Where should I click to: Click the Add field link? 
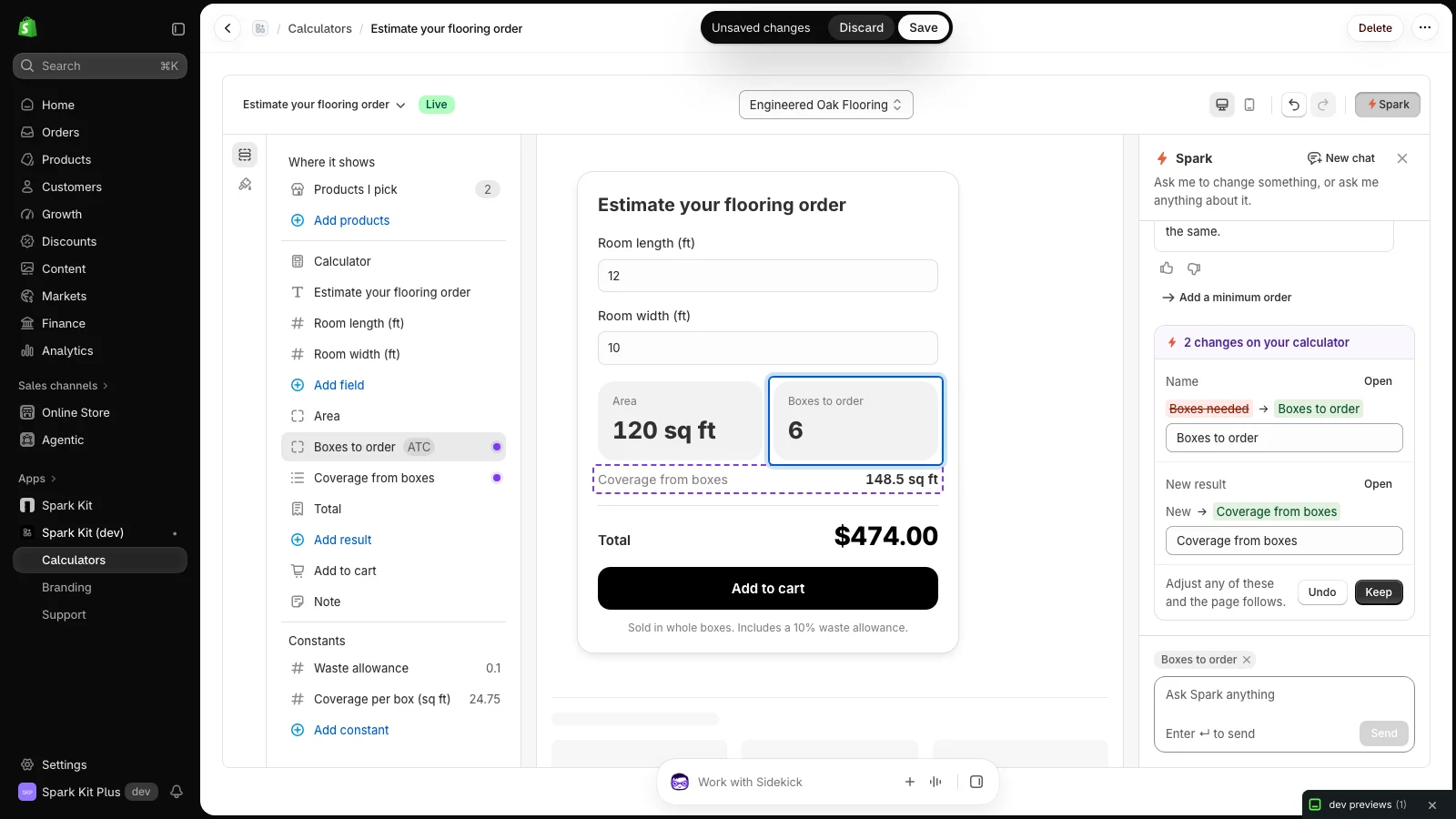coord(339,385)
